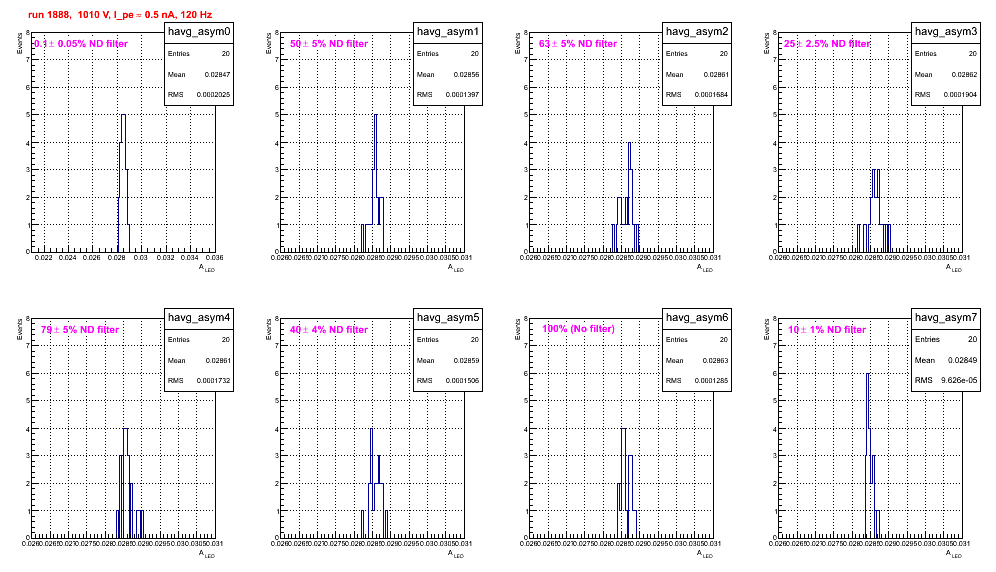Click the Entries row in havg_asym5 stats
This screenshot has width=996, height=572.
point(448,340)
